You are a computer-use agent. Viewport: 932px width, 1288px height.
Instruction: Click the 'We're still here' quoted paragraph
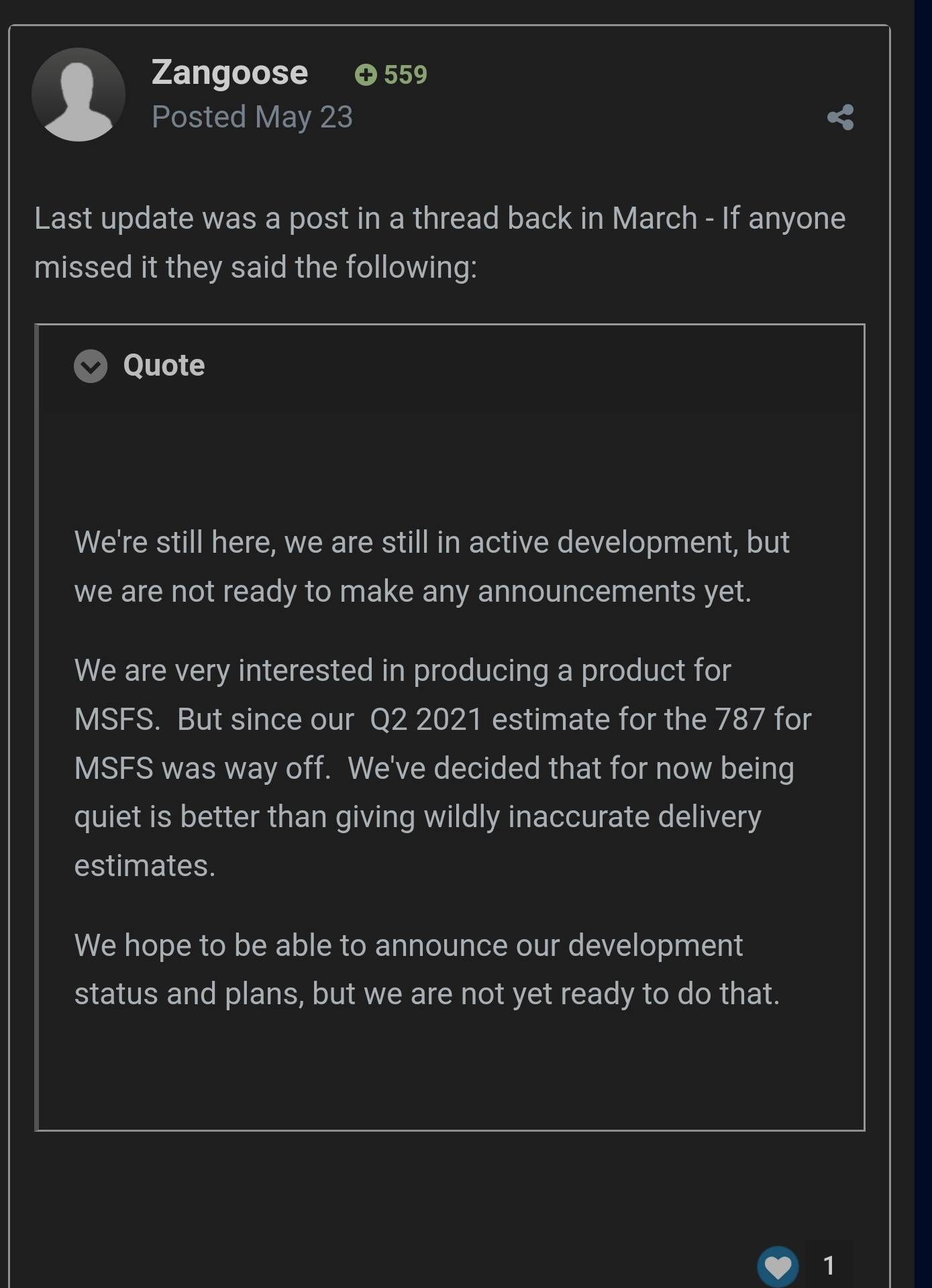point(431,567)
